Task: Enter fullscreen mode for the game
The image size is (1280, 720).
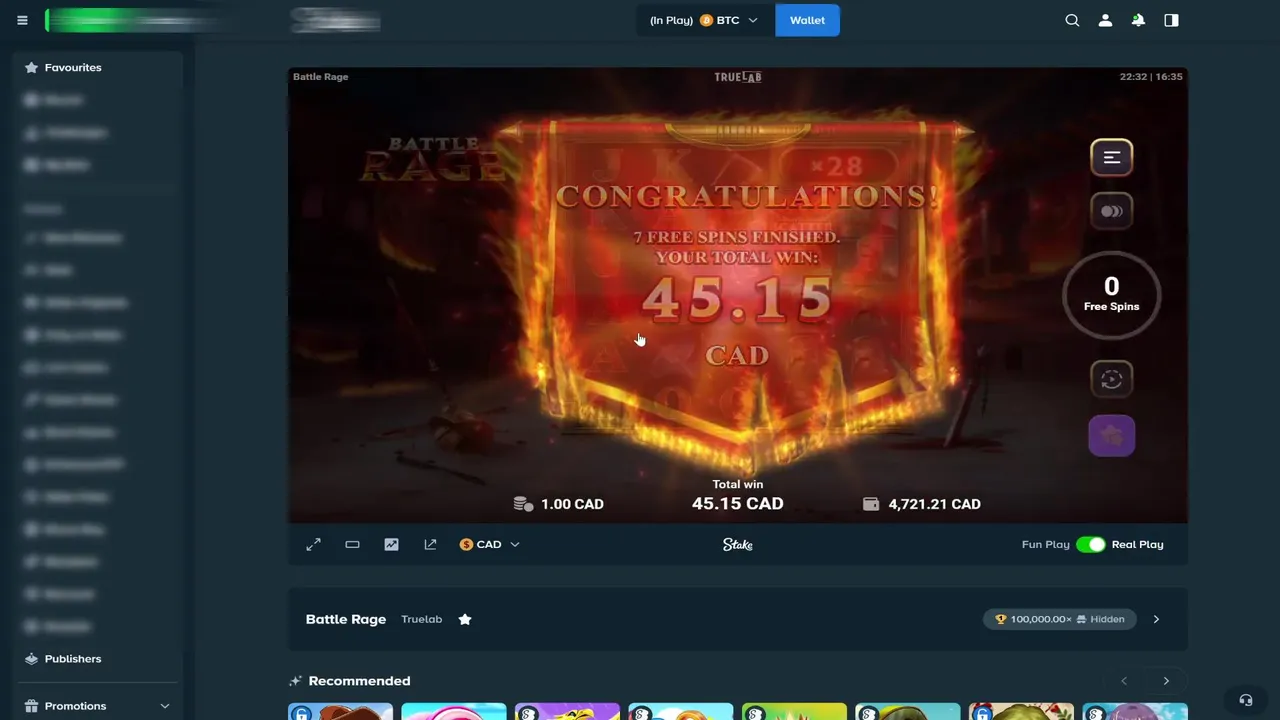Action: (x=313, y=544)
